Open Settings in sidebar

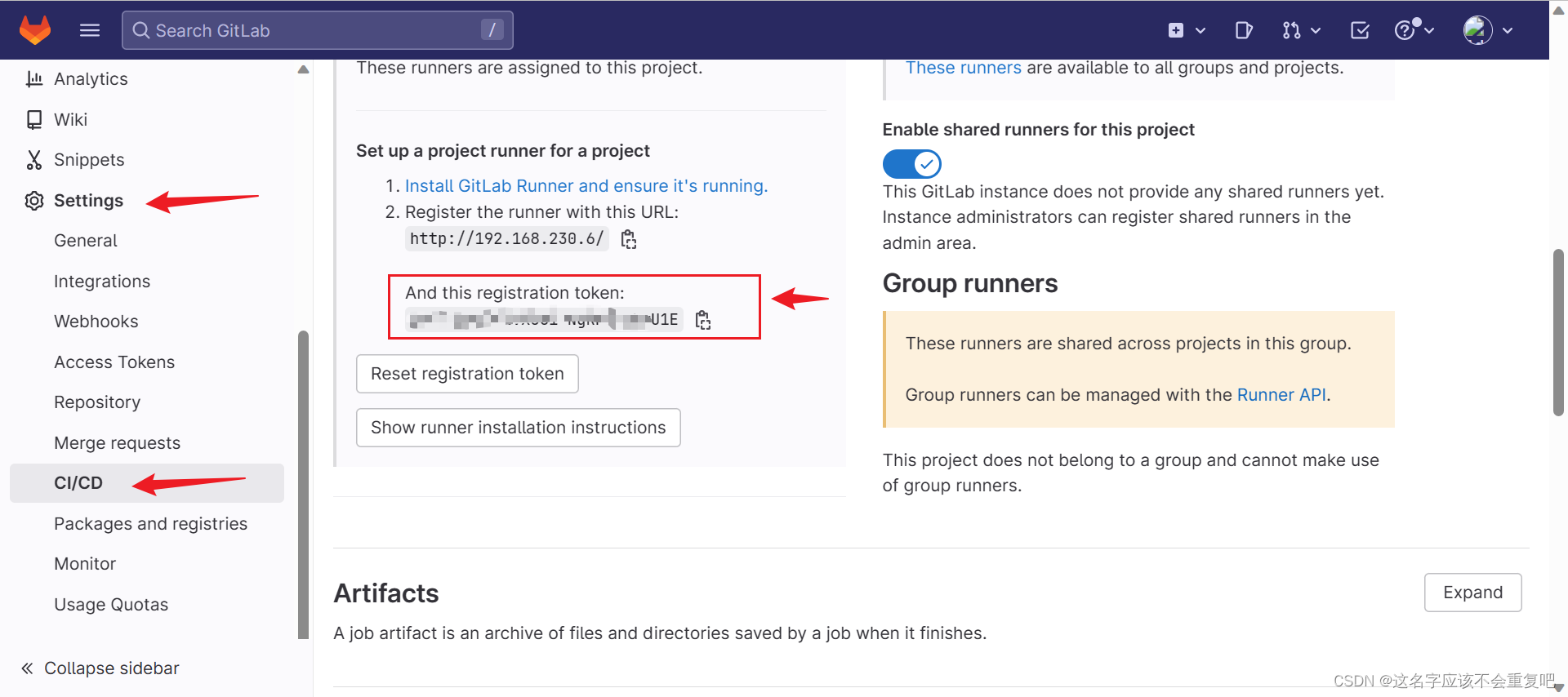coord(88,201)
